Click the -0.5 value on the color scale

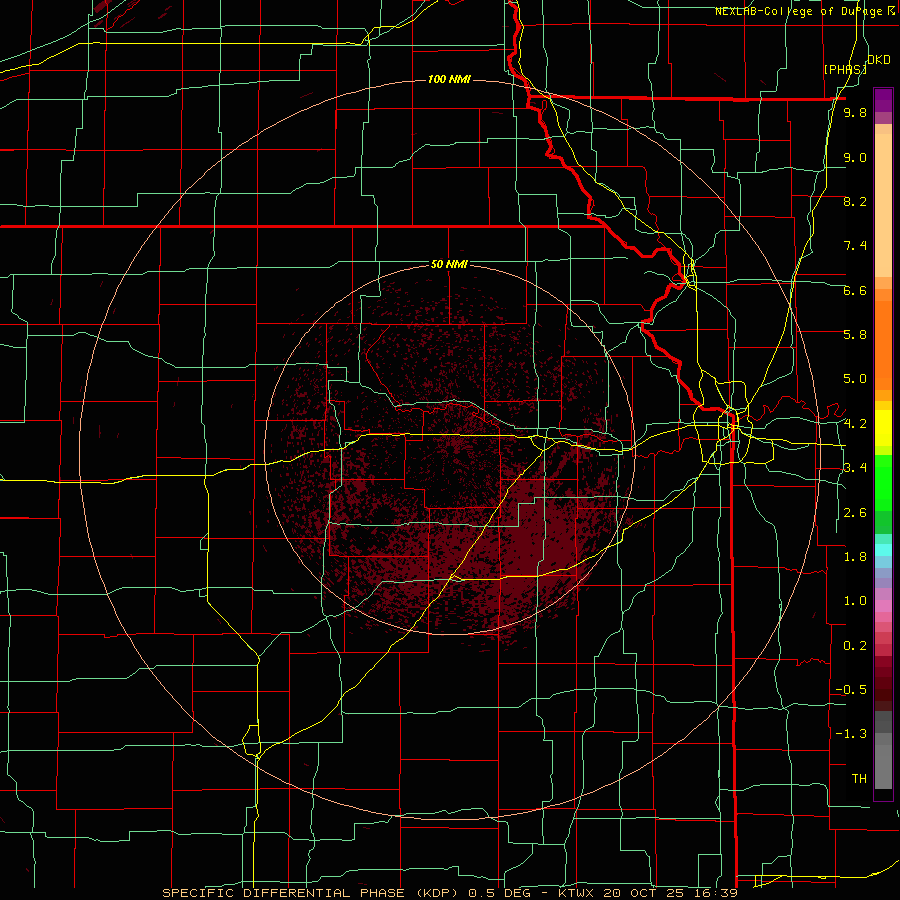tap(851, 689)
